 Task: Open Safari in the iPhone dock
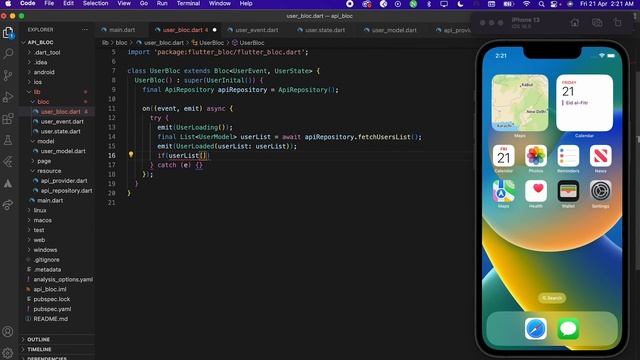[536, 329]
